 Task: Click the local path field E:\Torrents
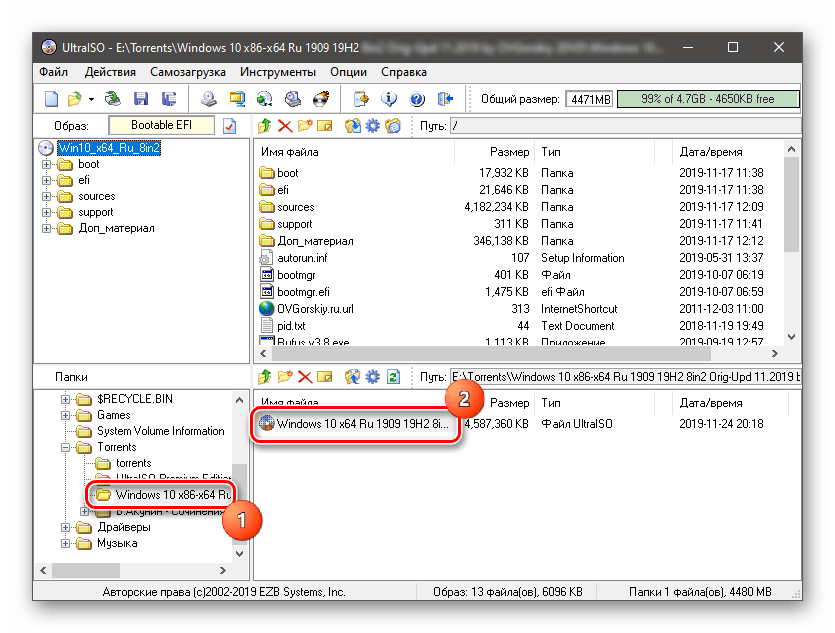tap(625, 377)
